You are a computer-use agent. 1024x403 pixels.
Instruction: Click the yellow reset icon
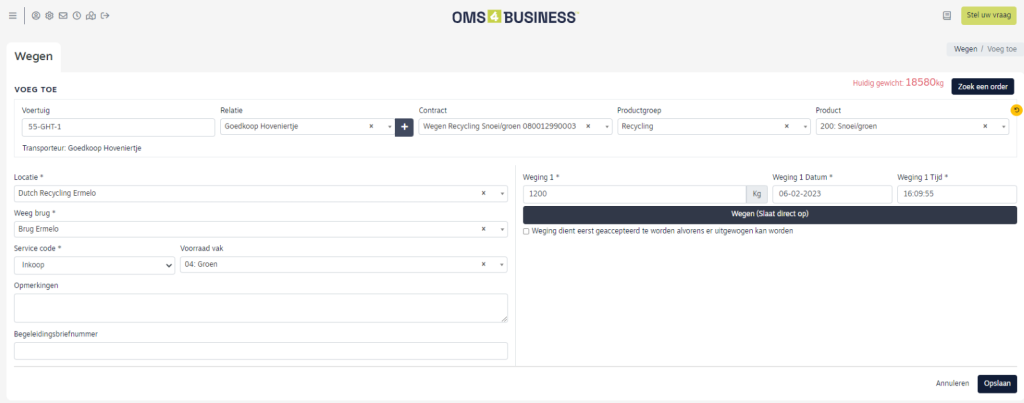(x=1016, y=110)
